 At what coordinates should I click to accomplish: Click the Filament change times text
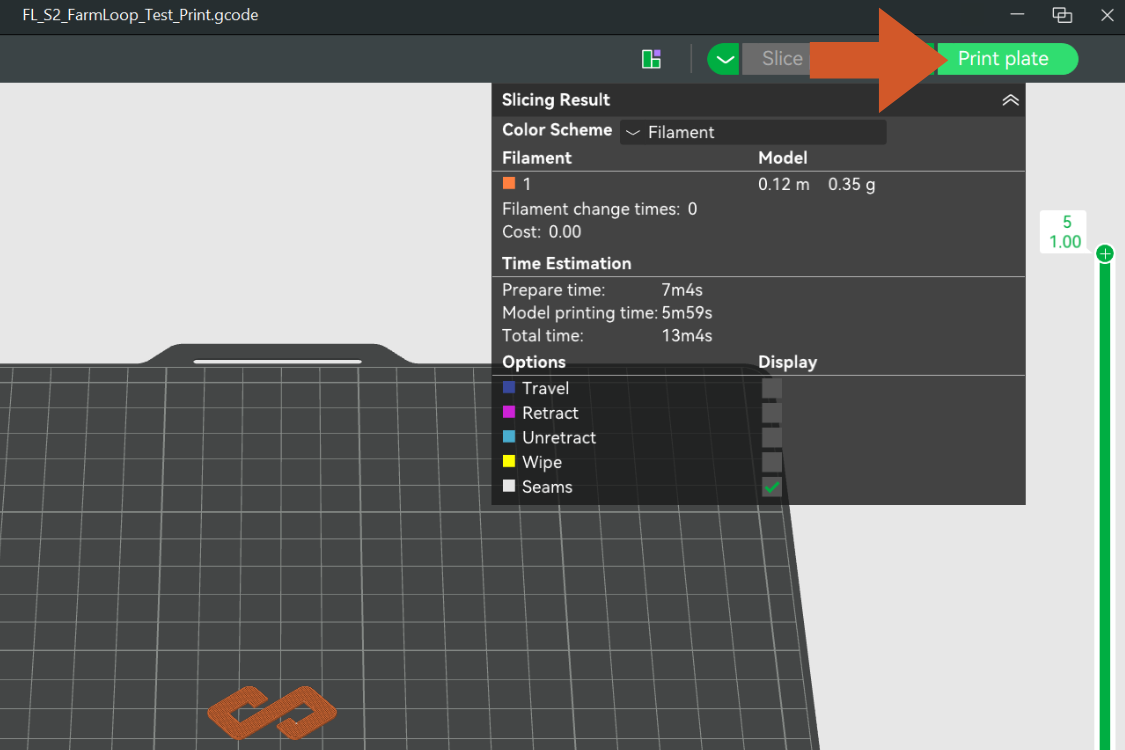(x=599, y=210)
